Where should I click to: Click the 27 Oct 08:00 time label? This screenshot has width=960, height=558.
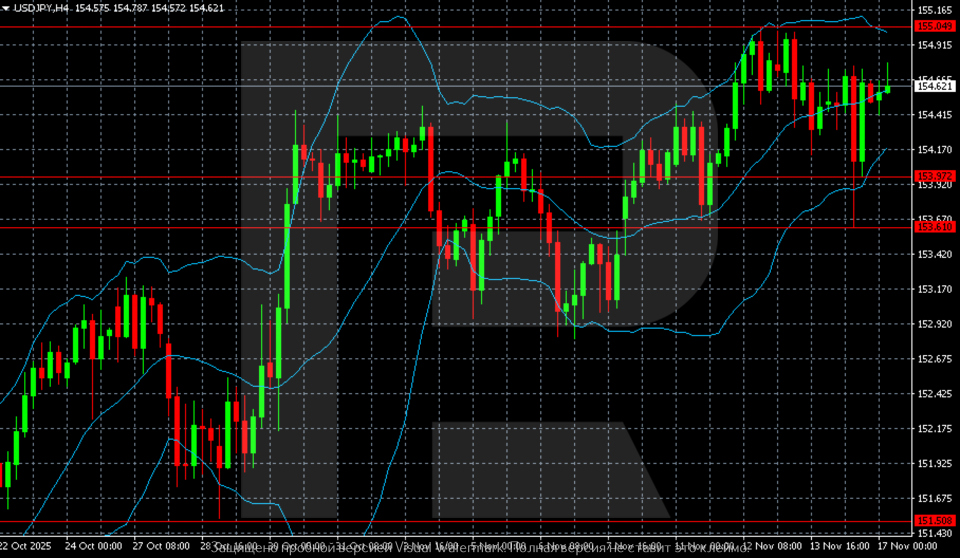pyautogui.click(x=161, y=548)
